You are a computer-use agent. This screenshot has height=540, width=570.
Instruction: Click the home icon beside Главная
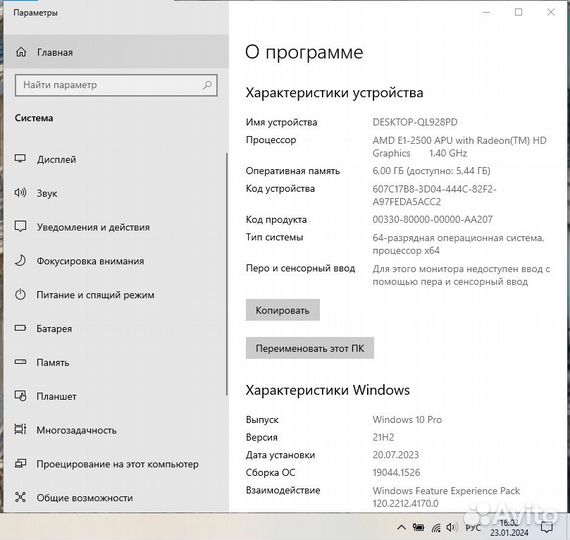pos(21,52)
